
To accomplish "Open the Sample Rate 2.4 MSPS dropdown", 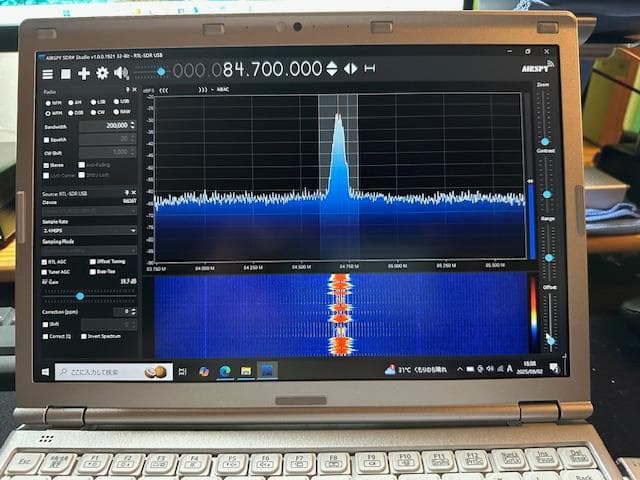I will point(89,231).
